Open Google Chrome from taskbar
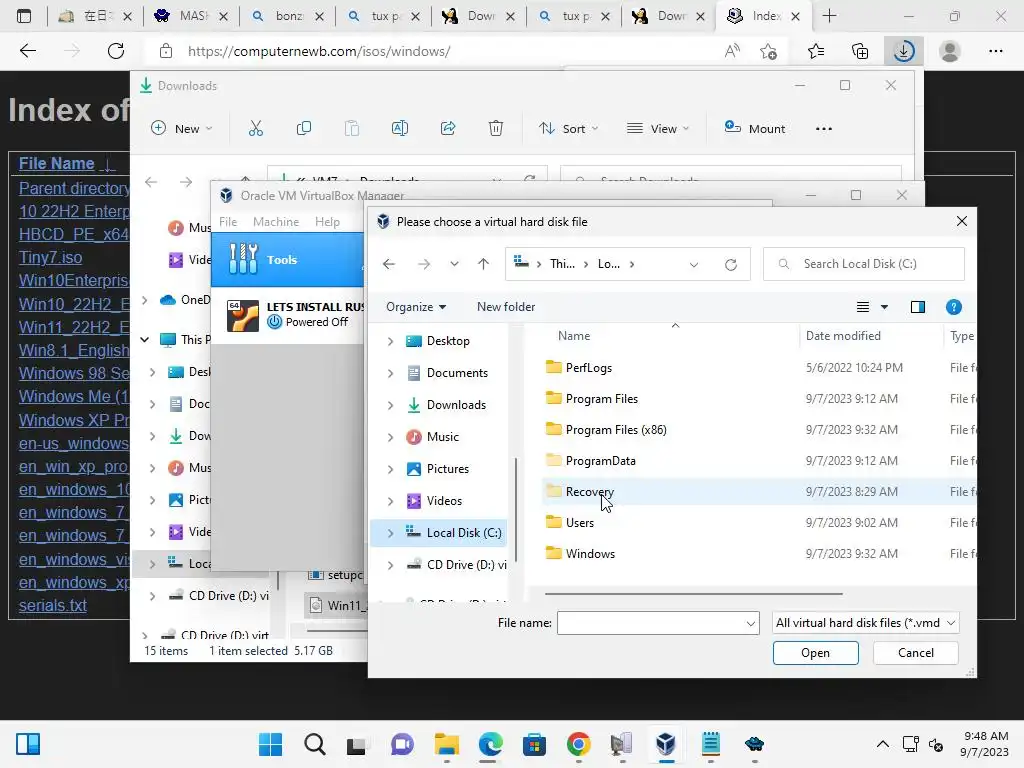This screenshot has width=1024, height=768. click(x=579, y=744)
